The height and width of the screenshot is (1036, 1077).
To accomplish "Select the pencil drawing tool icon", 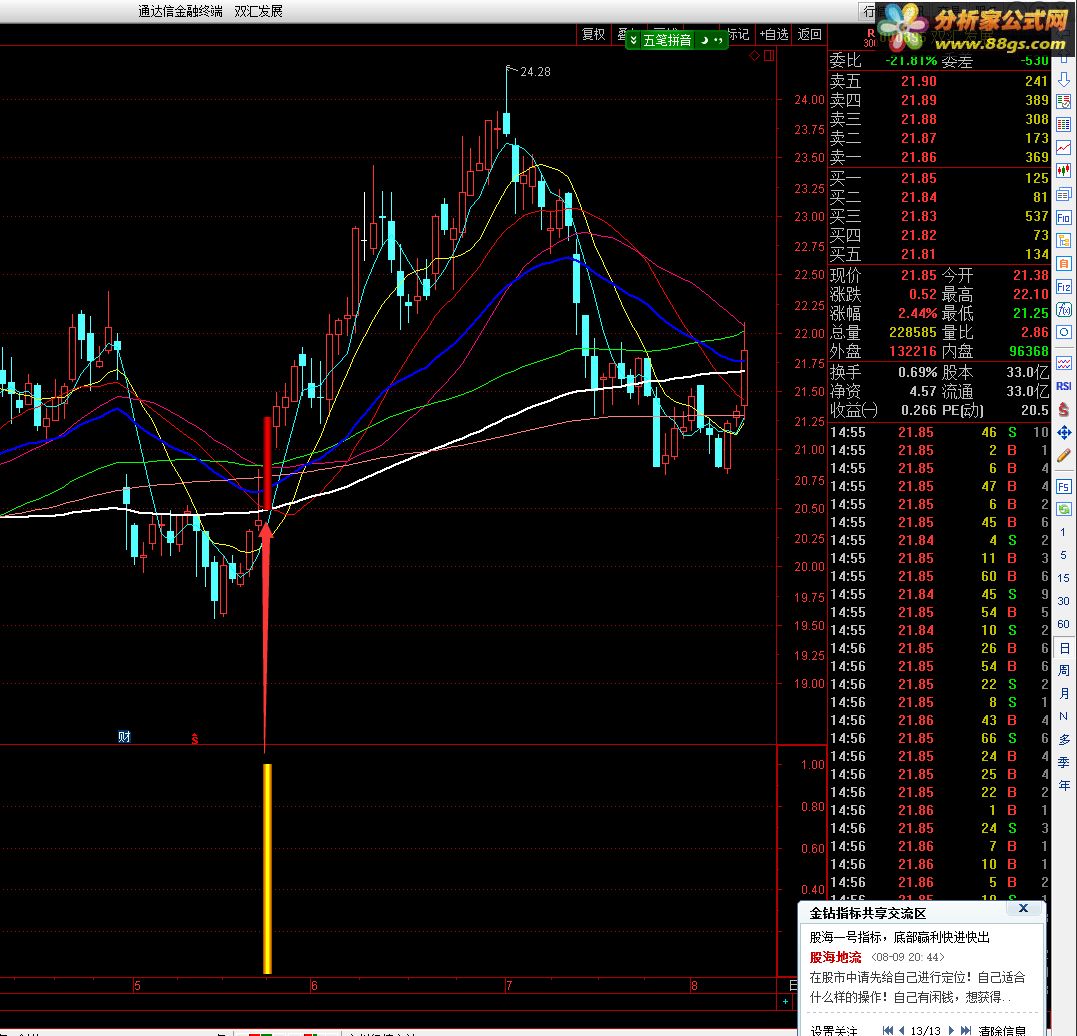I will pos(1063,455).
